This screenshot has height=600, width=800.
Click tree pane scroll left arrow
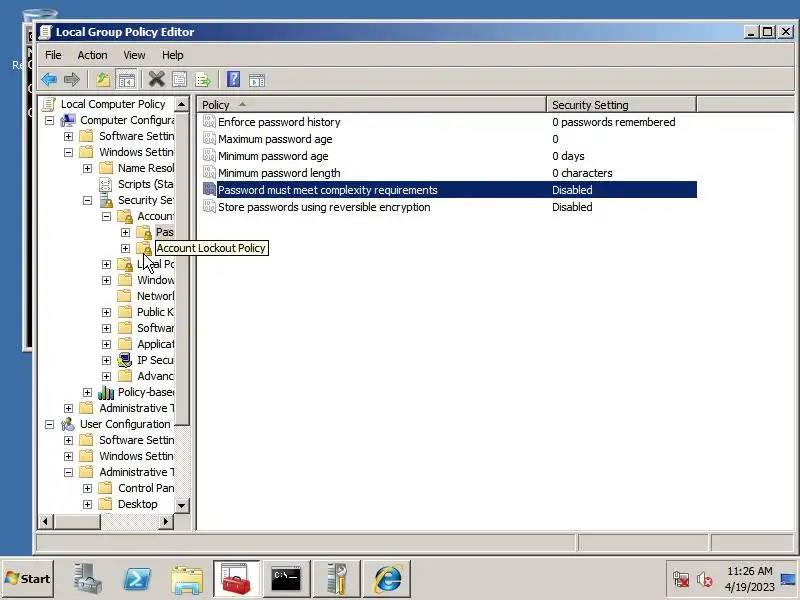(46, 521)
